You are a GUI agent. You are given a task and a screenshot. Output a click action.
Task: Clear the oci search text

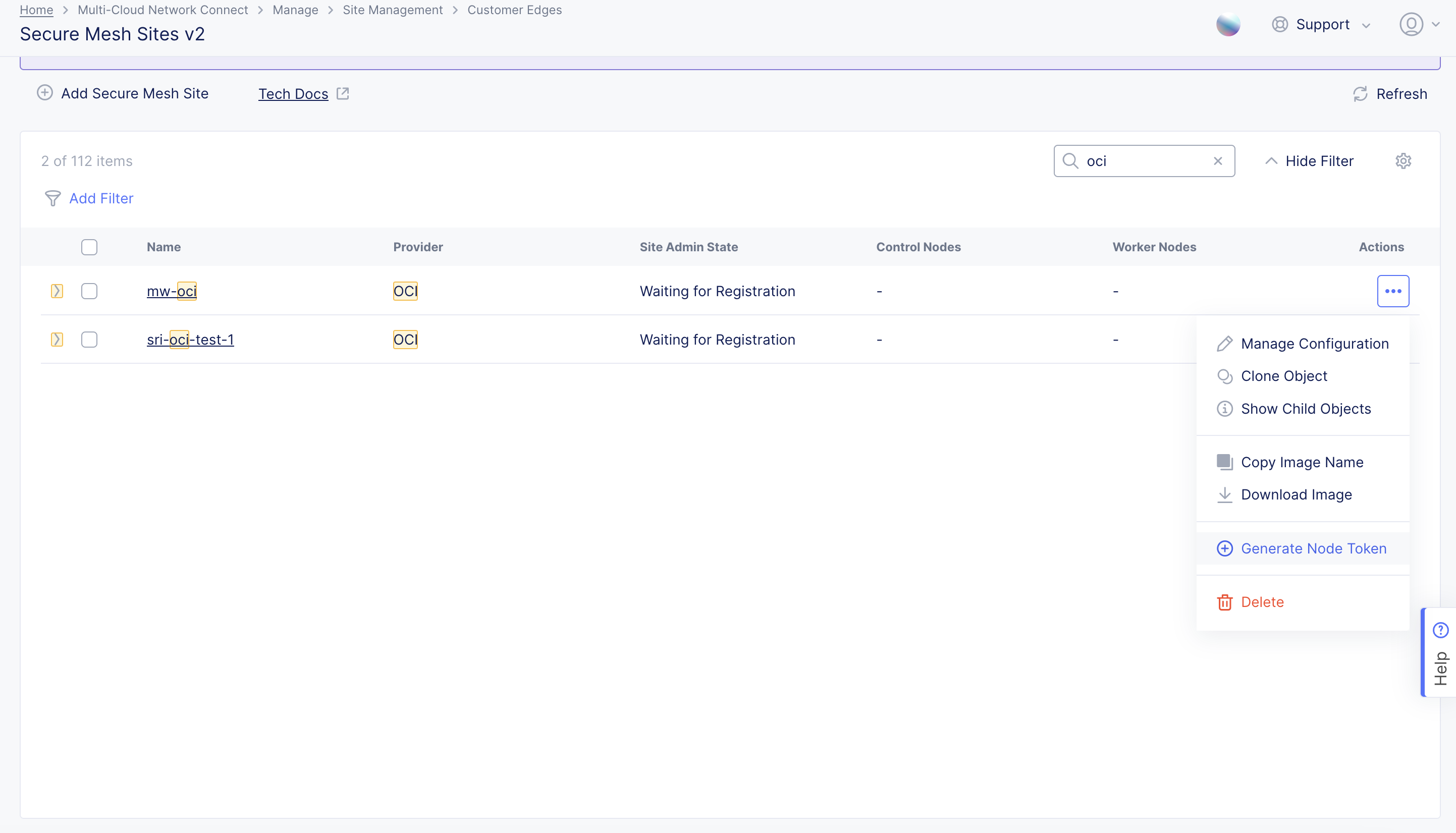[1217, 161]
